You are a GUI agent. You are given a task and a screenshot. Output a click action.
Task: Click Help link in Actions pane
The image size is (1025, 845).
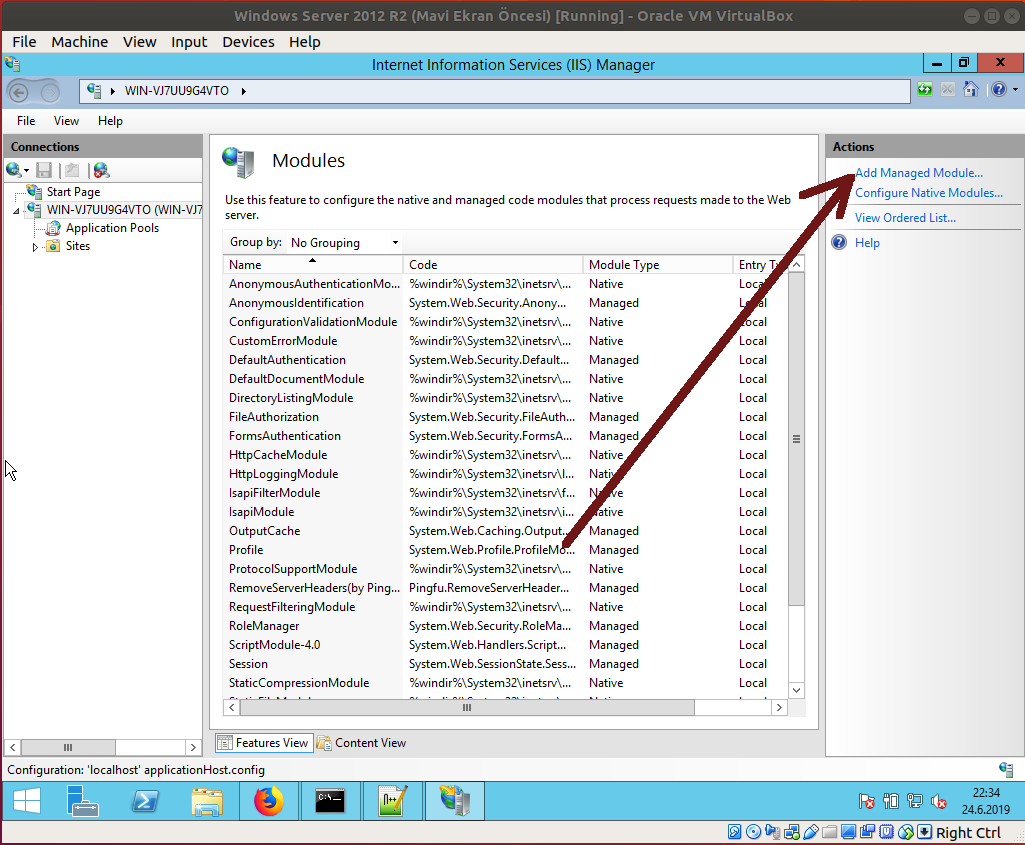[x=867, y=242]
